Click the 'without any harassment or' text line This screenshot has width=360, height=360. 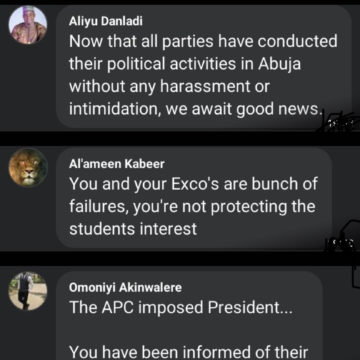click(169, 87)
